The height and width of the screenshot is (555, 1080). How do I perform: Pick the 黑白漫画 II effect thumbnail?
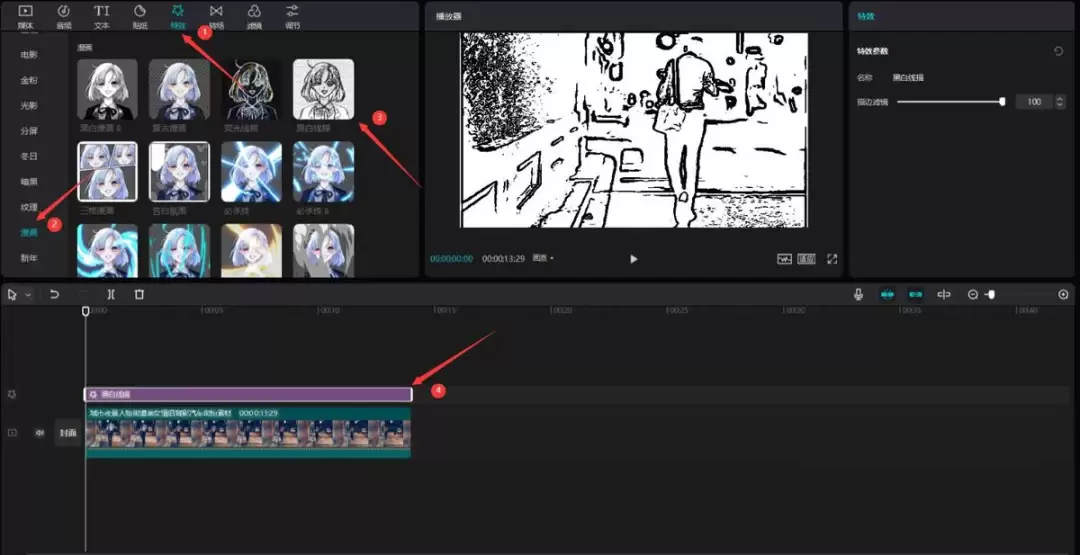[x=107, y=89]
